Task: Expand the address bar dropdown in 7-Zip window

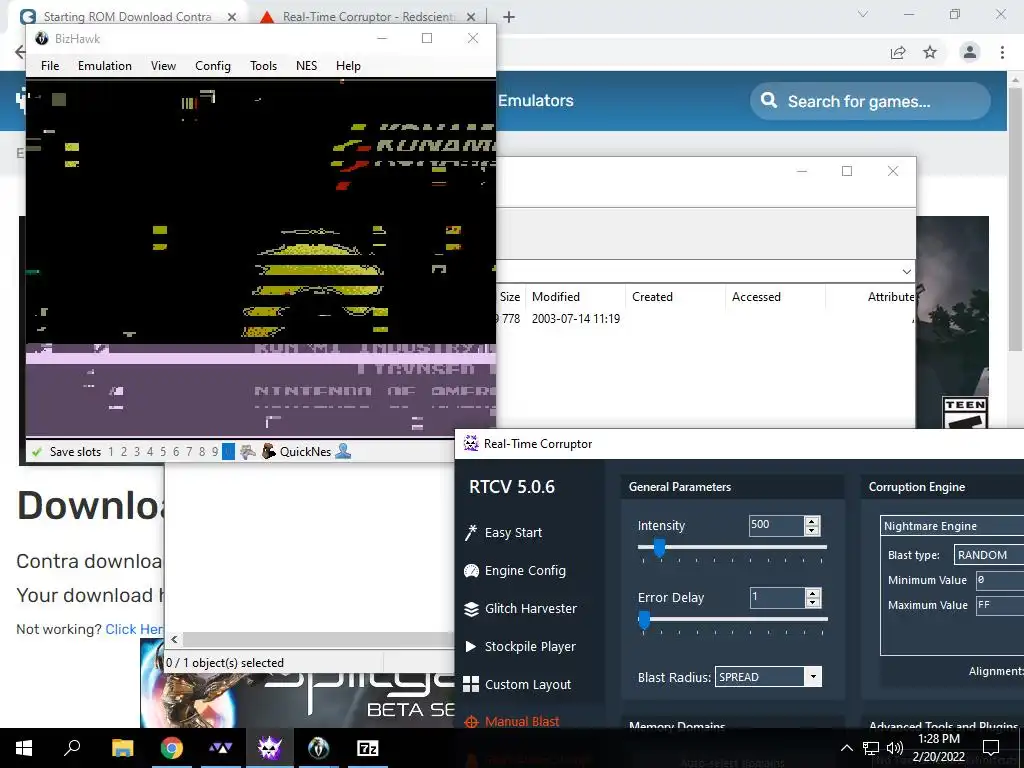Action: [x=906, y=271]
